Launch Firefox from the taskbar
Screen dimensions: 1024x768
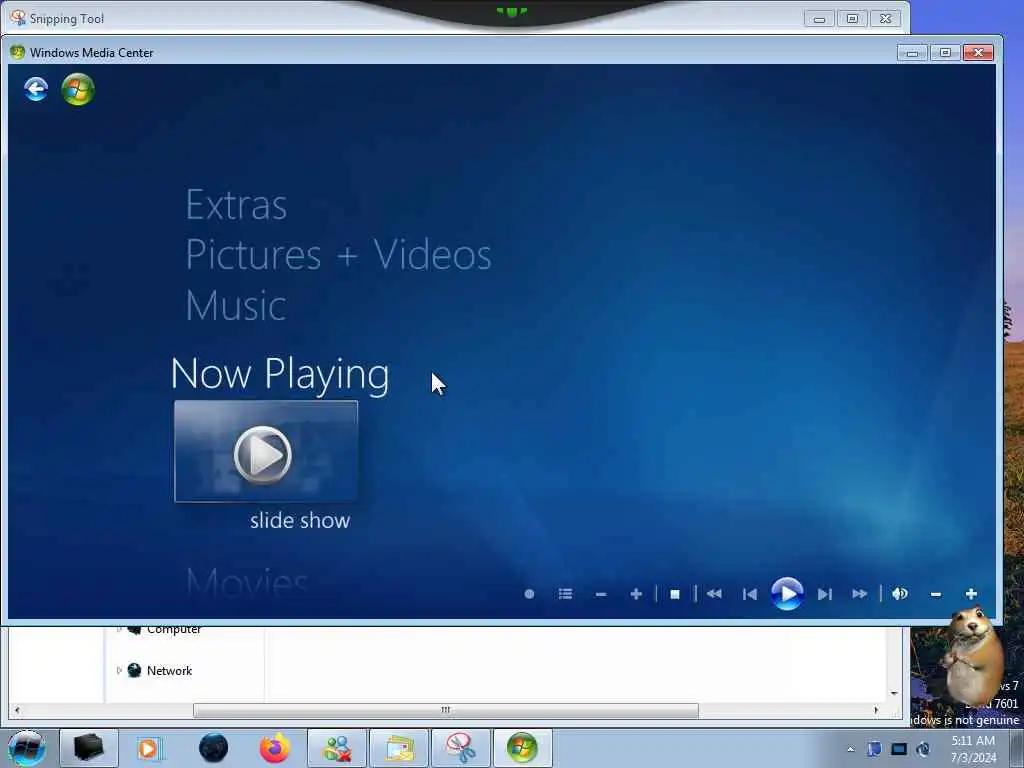tap(274, 748)
